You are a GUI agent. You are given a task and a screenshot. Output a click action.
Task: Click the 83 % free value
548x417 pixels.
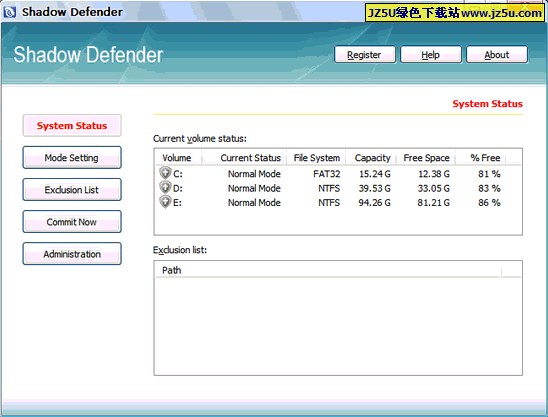(x=489, y=188)
